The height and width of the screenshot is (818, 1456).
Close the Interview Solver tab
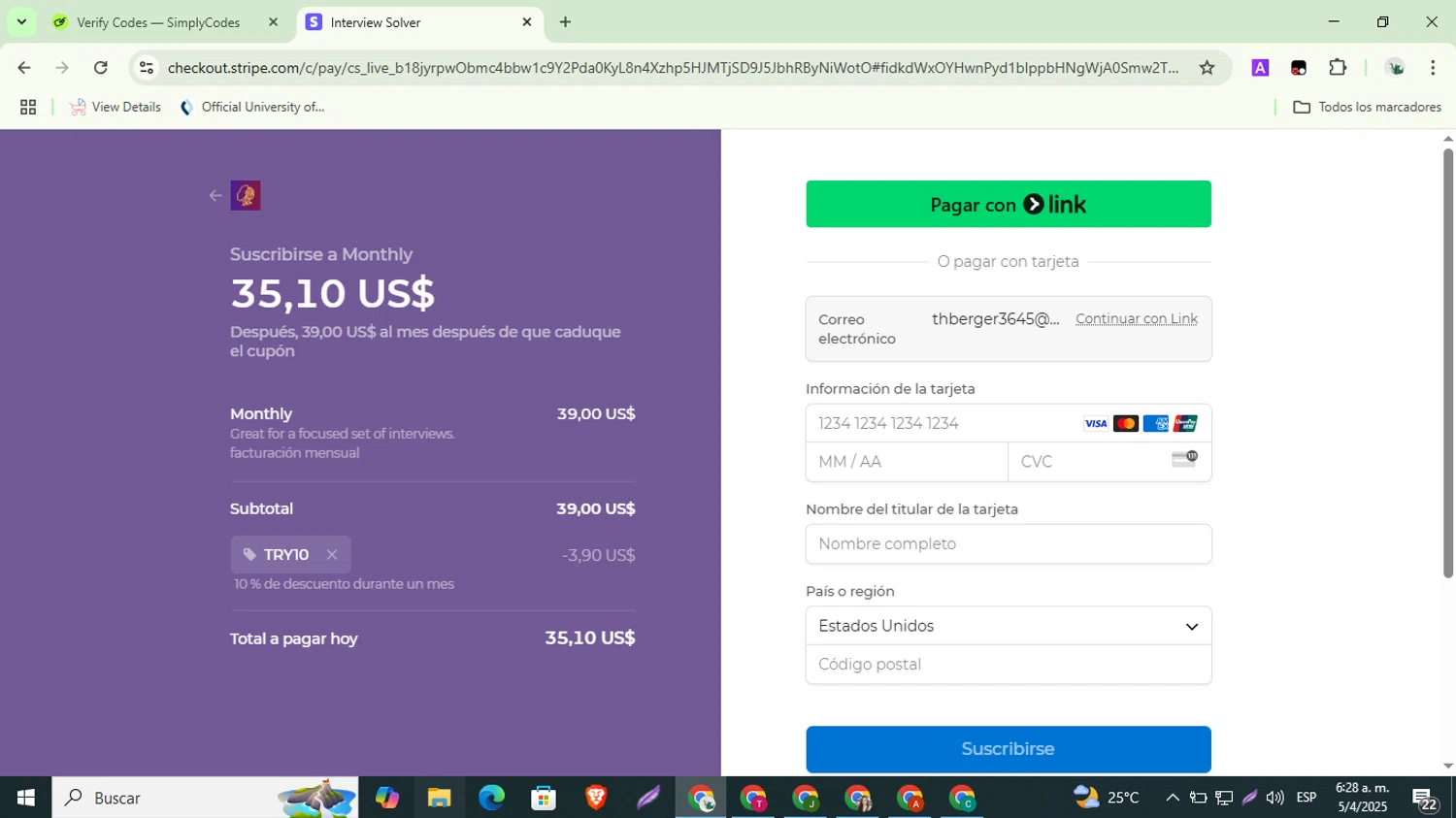[527, 22]
